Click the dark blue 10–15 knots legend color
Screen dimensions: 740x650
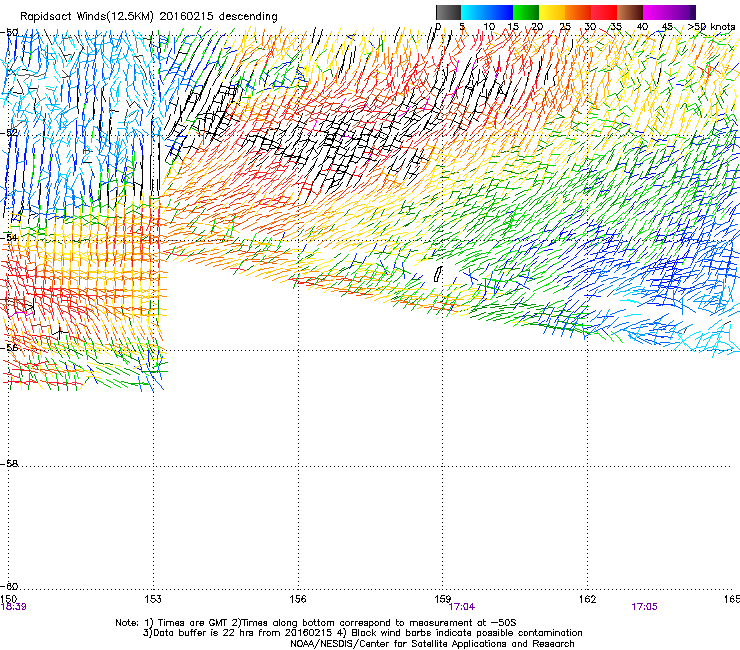click(x=499, y=12)
